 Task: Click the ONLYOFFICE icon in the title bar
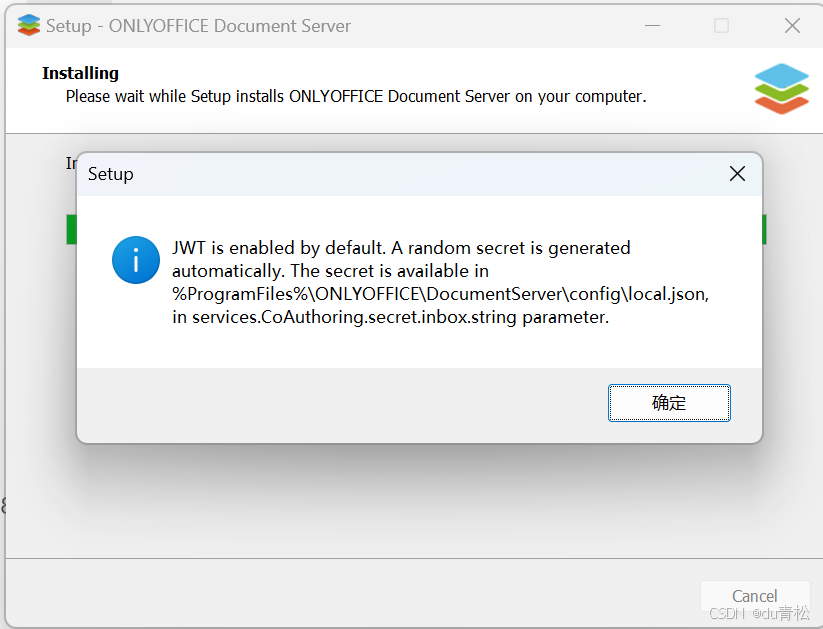click(28, 25)
